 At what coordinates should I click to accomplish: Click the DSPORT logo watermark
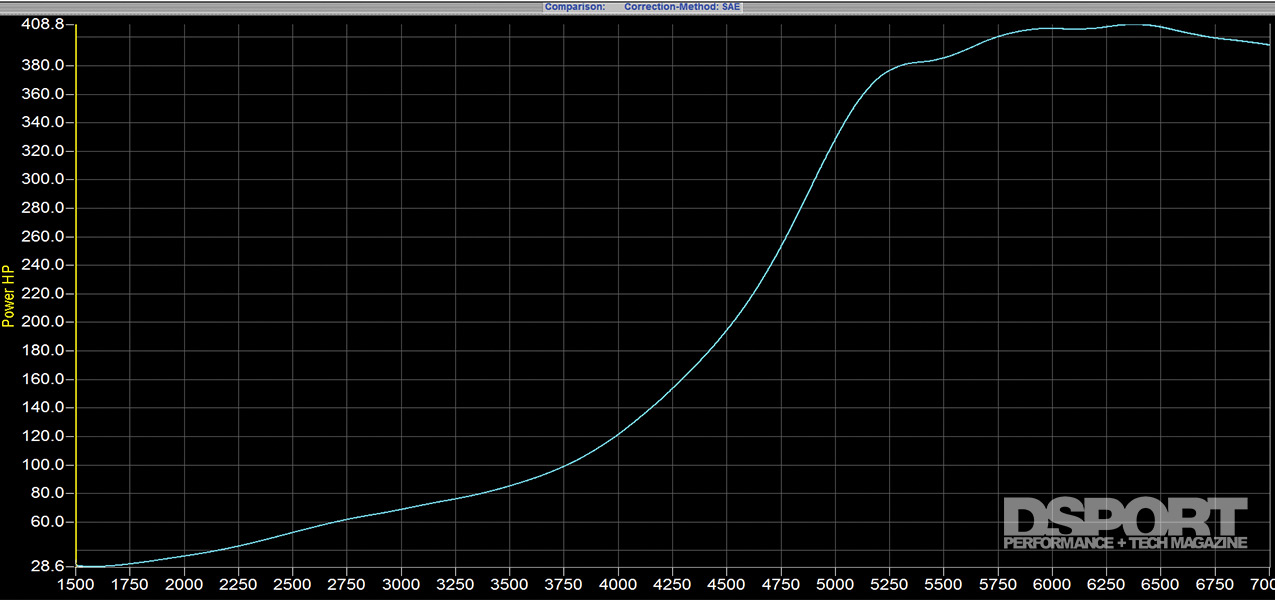(x=1125, y=517)
